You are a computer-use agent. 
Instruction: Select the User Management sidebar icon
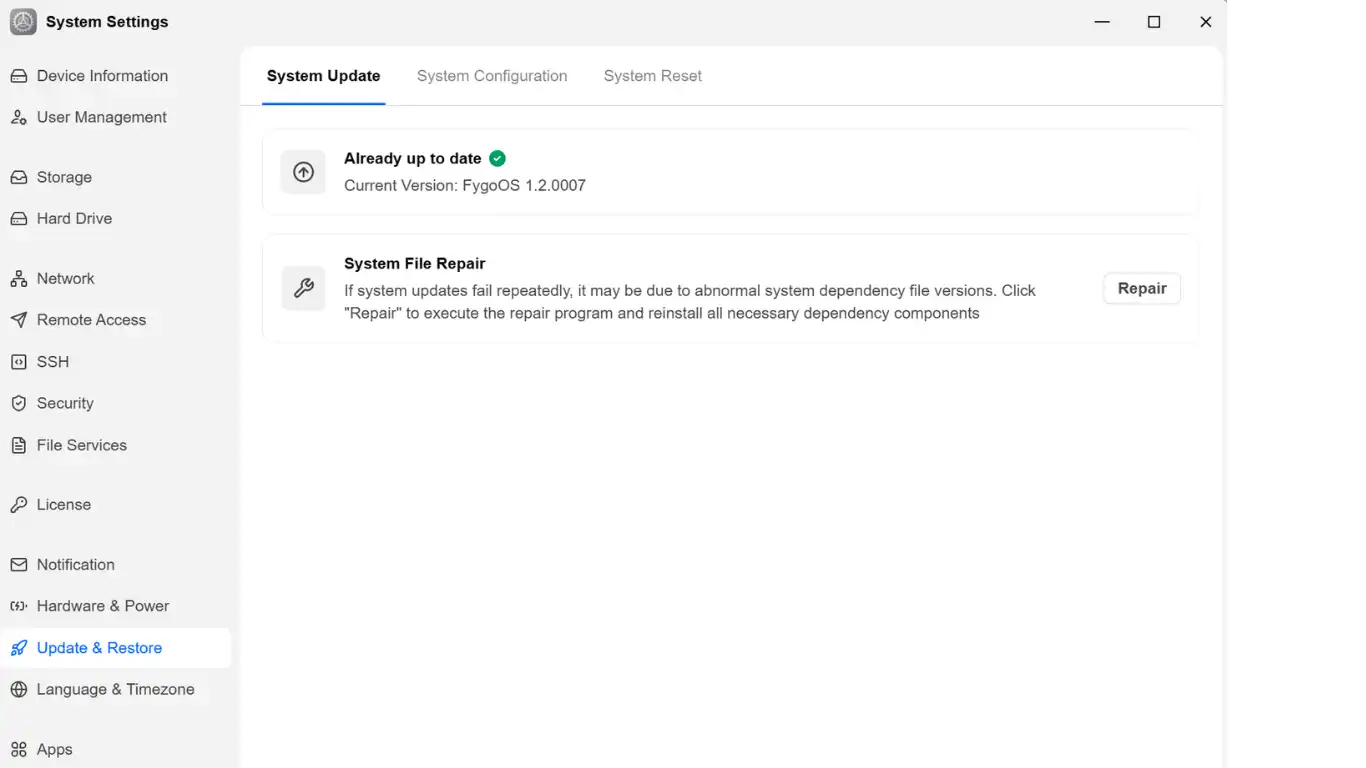pos(19,117)
